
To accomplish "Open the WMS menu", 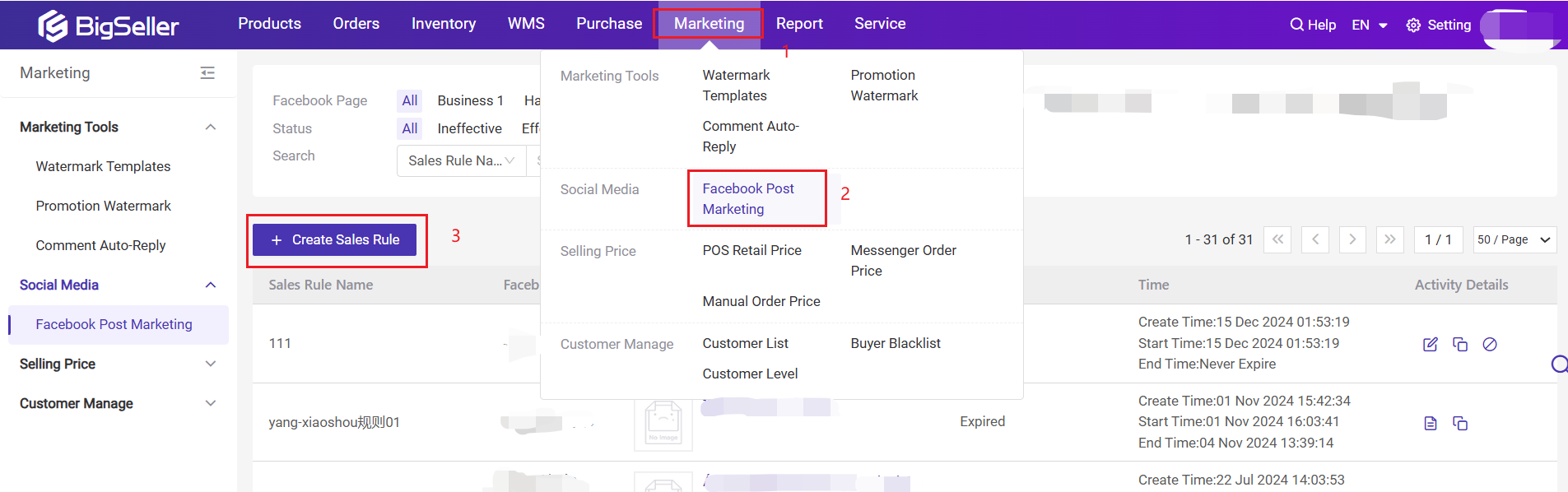I will coord(526,24).
